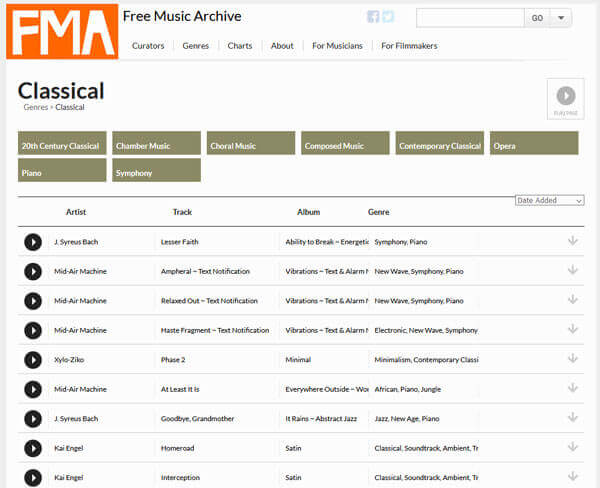The height and width of the screenshot is (488, 600).
Task: Open the Charts menu
Action: pos(240,46)
